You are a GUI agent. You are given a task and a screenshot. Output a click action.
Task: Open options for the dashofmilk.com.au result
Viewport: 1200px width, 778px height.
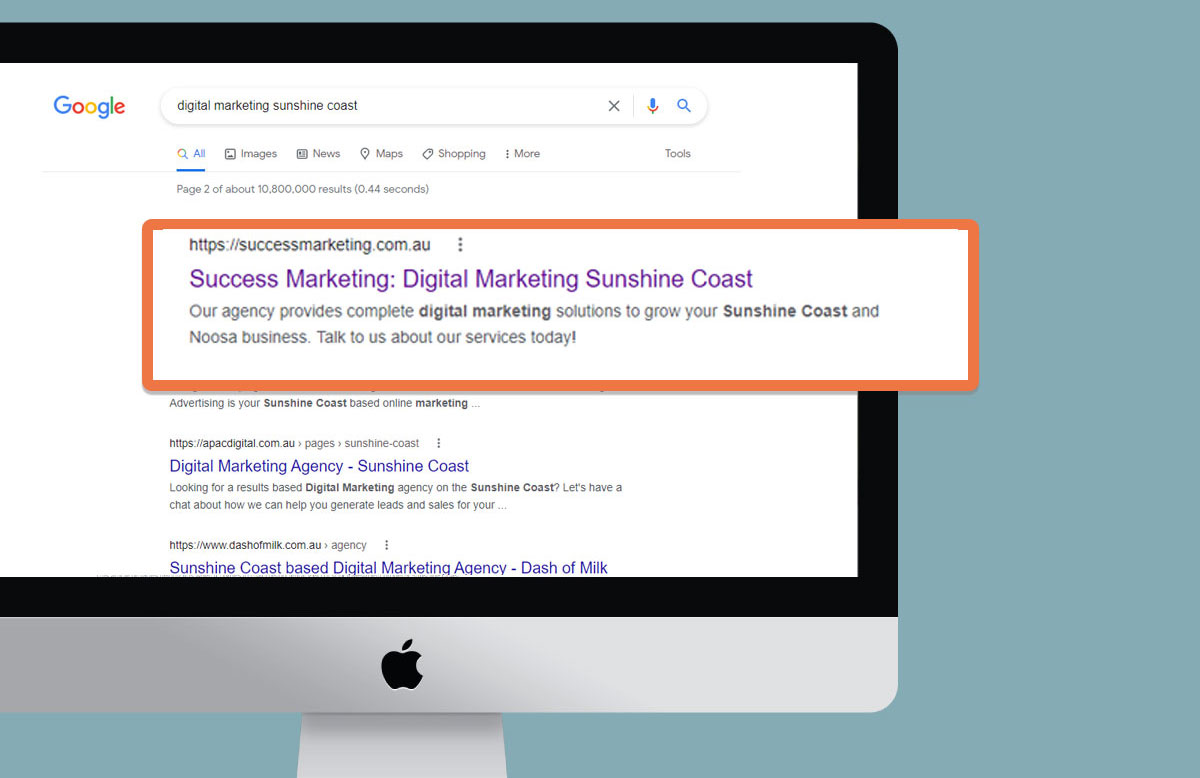pyautogui.click(x=386, y=545)
